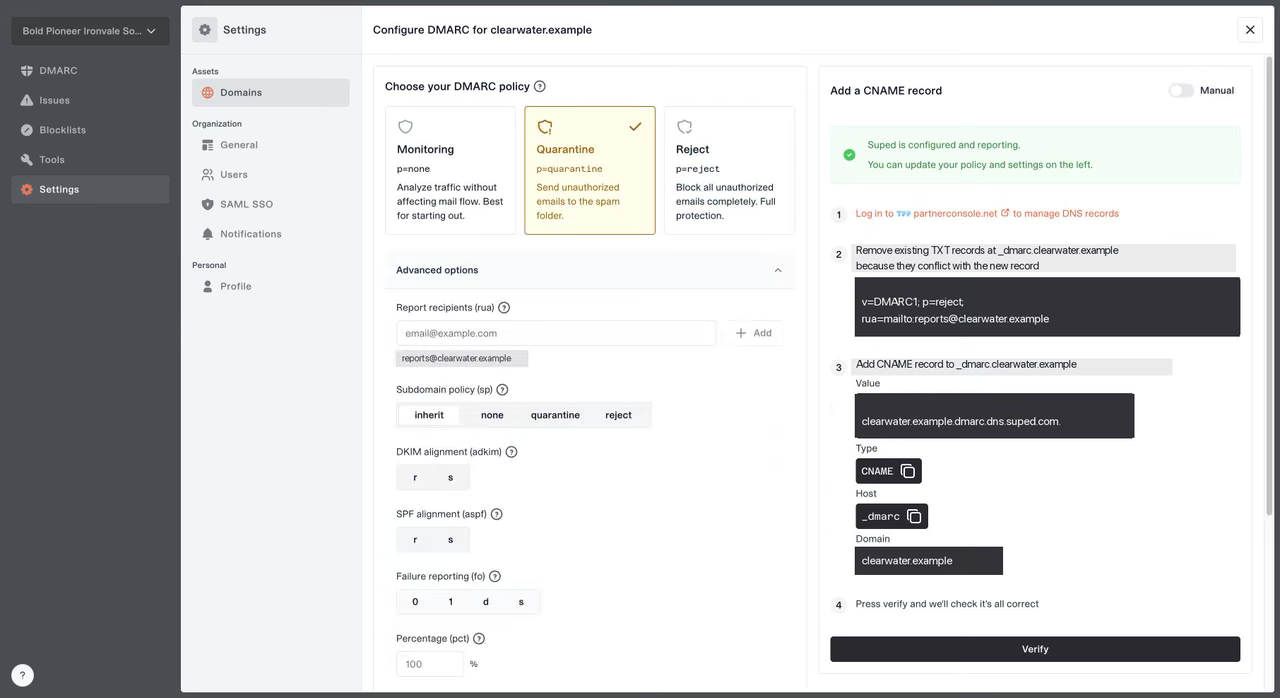Click the clearwater.example.dmarc.dns.suped.com value
This screenshot has height=698, width=1280.
coord(995,416)
